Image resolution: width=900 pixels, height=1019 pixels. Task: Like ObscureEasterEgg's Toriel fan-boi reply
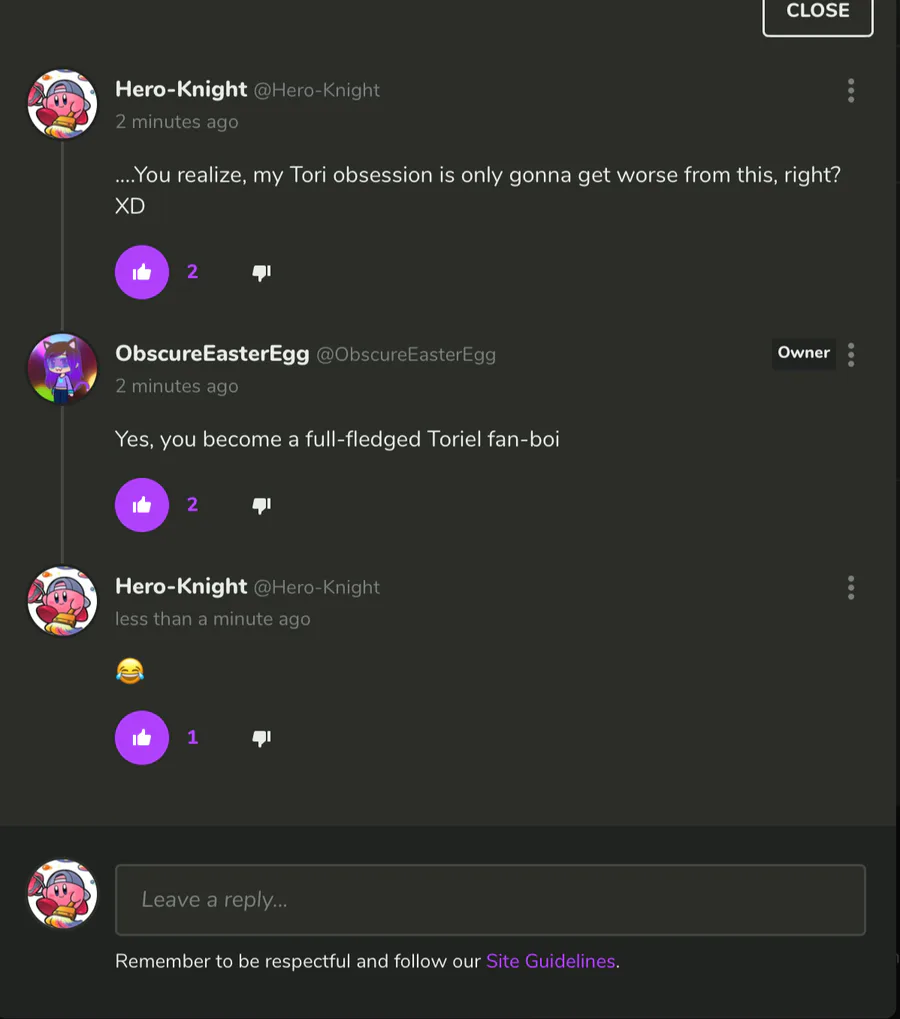(x=142, y=505)
